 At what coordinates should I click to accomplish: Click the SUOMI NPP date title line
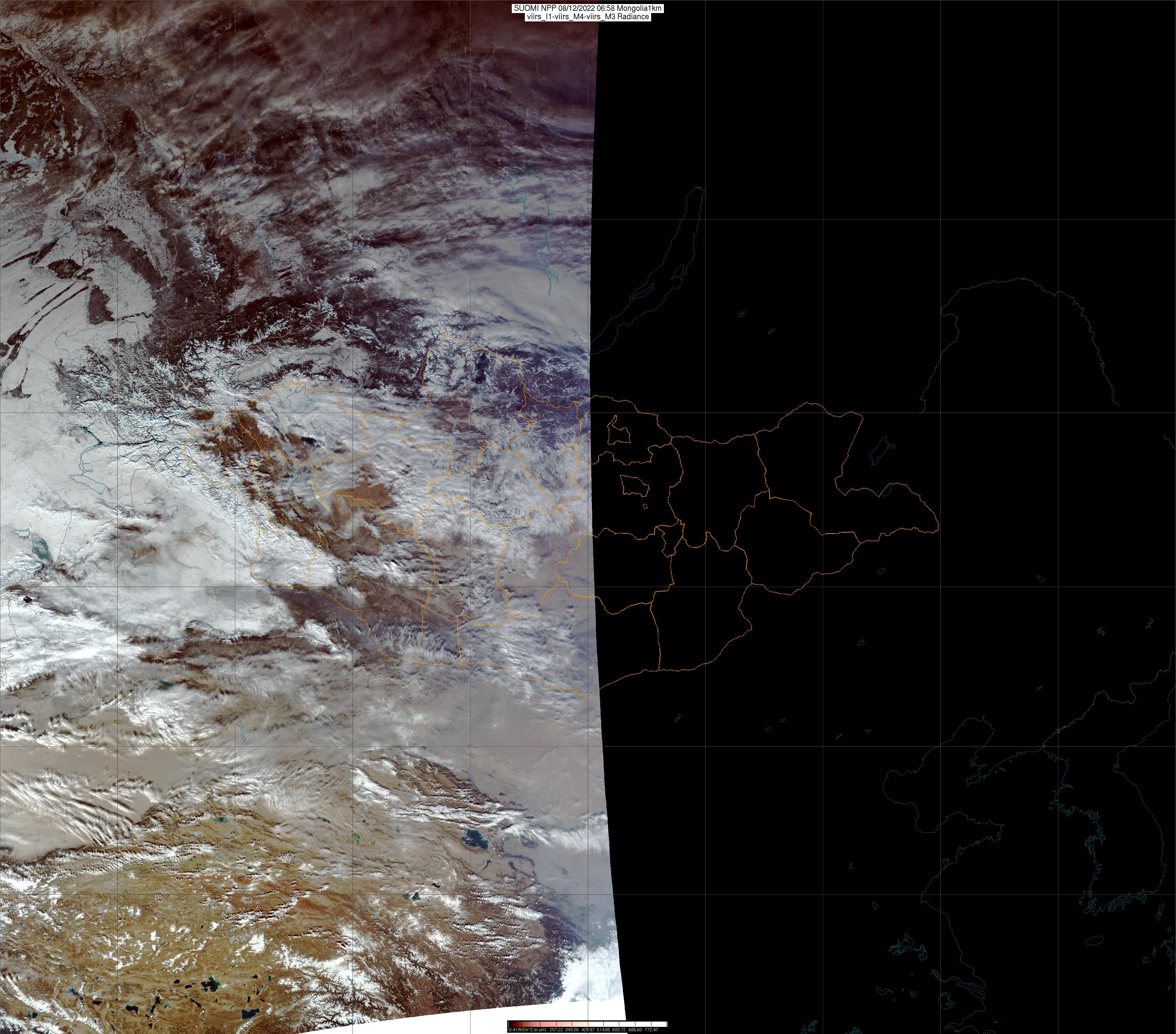point(587,9)
